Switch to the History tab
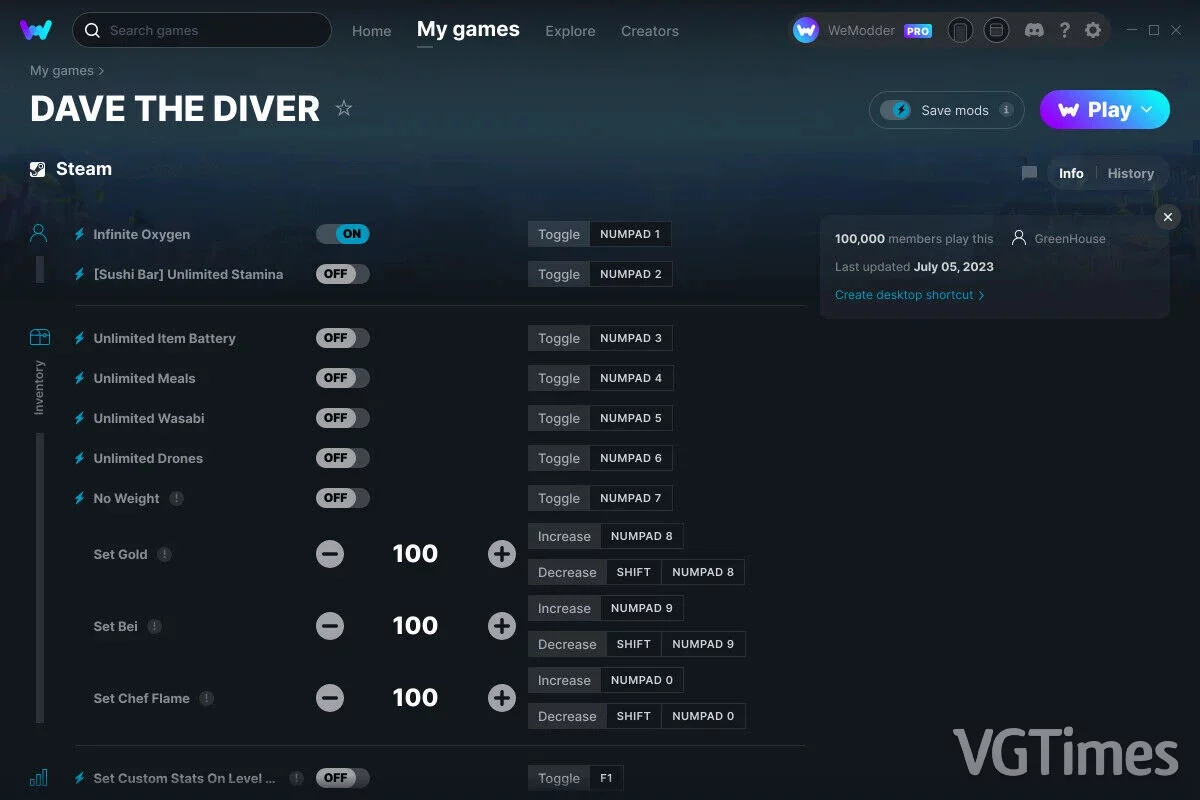This screenshot has height=800, width=1200. point(1131,173)
